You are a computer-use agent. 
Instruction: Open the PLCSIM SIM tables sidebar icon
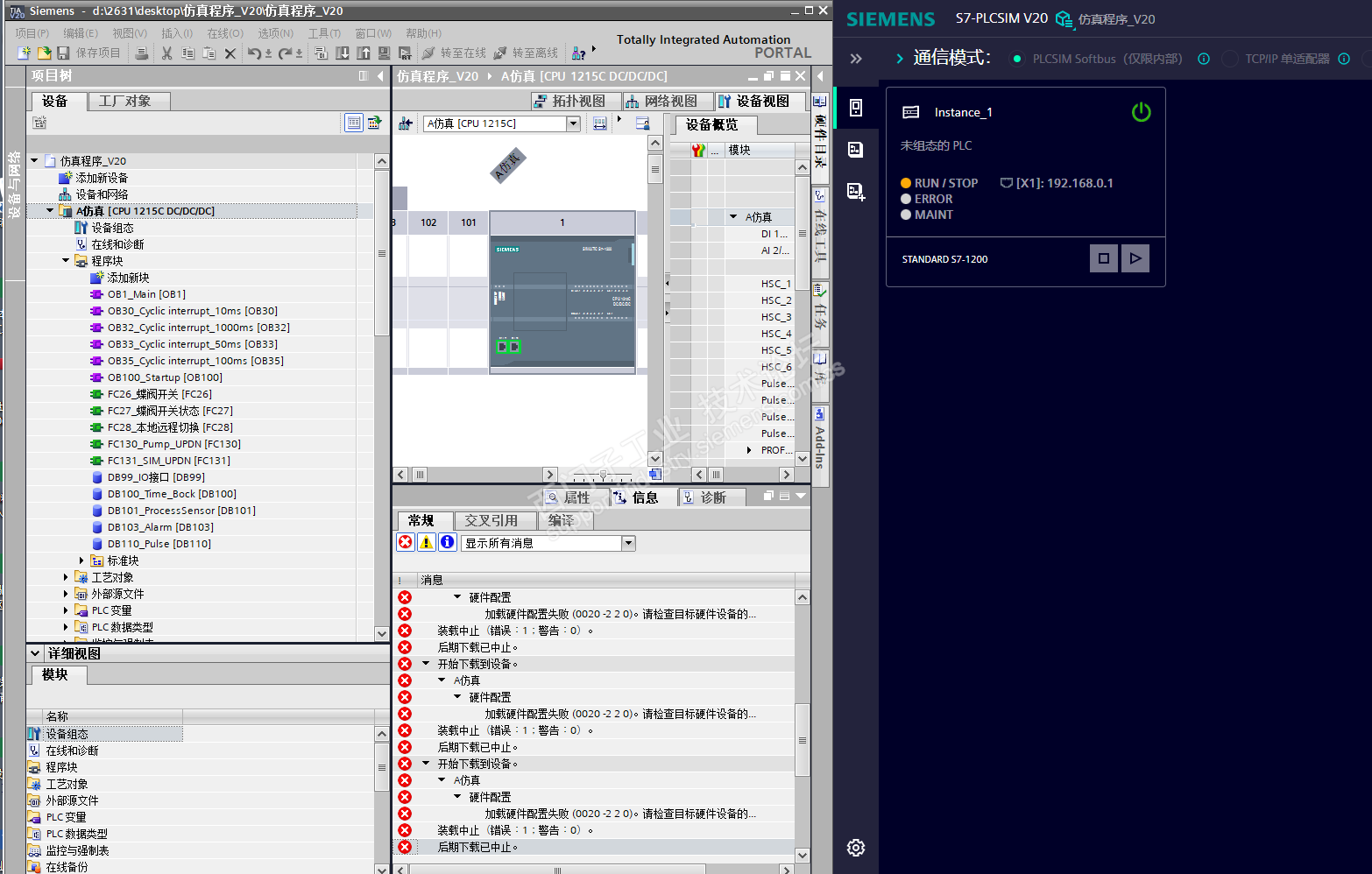(856, 150)
